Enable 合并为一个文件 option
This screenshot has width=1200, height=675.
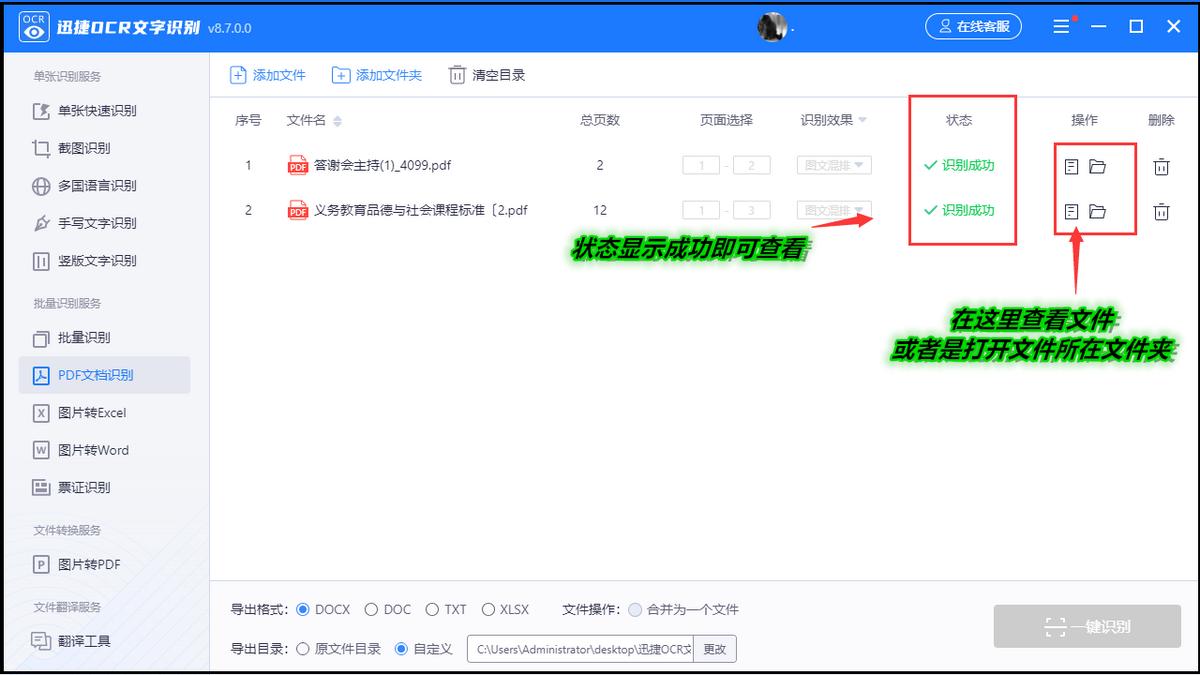(x=637, y=608)
